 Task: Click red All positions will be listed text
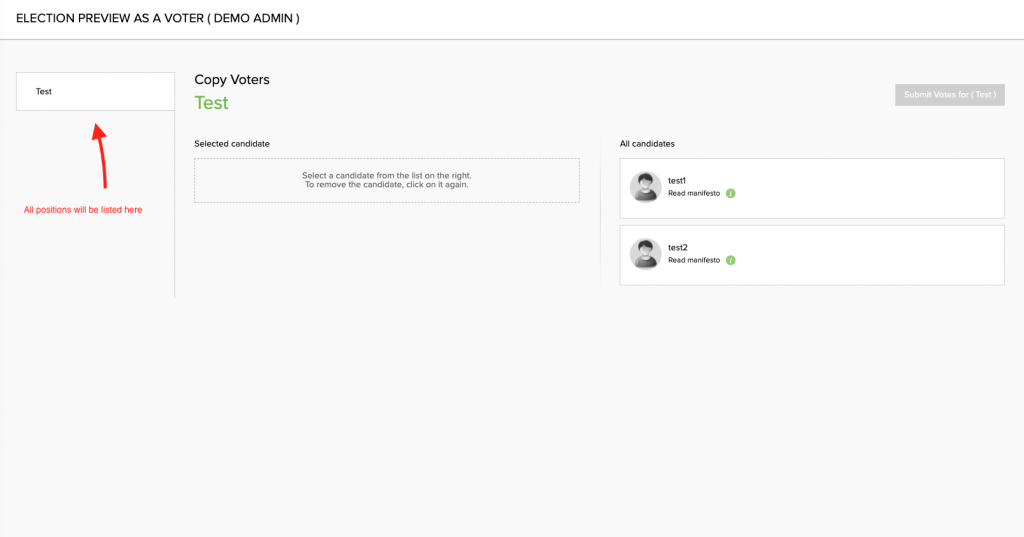[x=83, y=210]
